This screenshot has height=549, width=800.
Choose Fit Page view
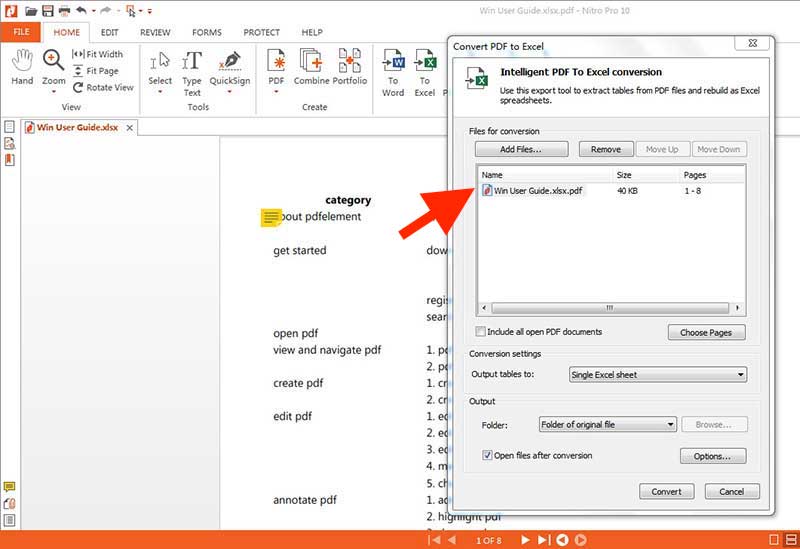click(96, 71)
